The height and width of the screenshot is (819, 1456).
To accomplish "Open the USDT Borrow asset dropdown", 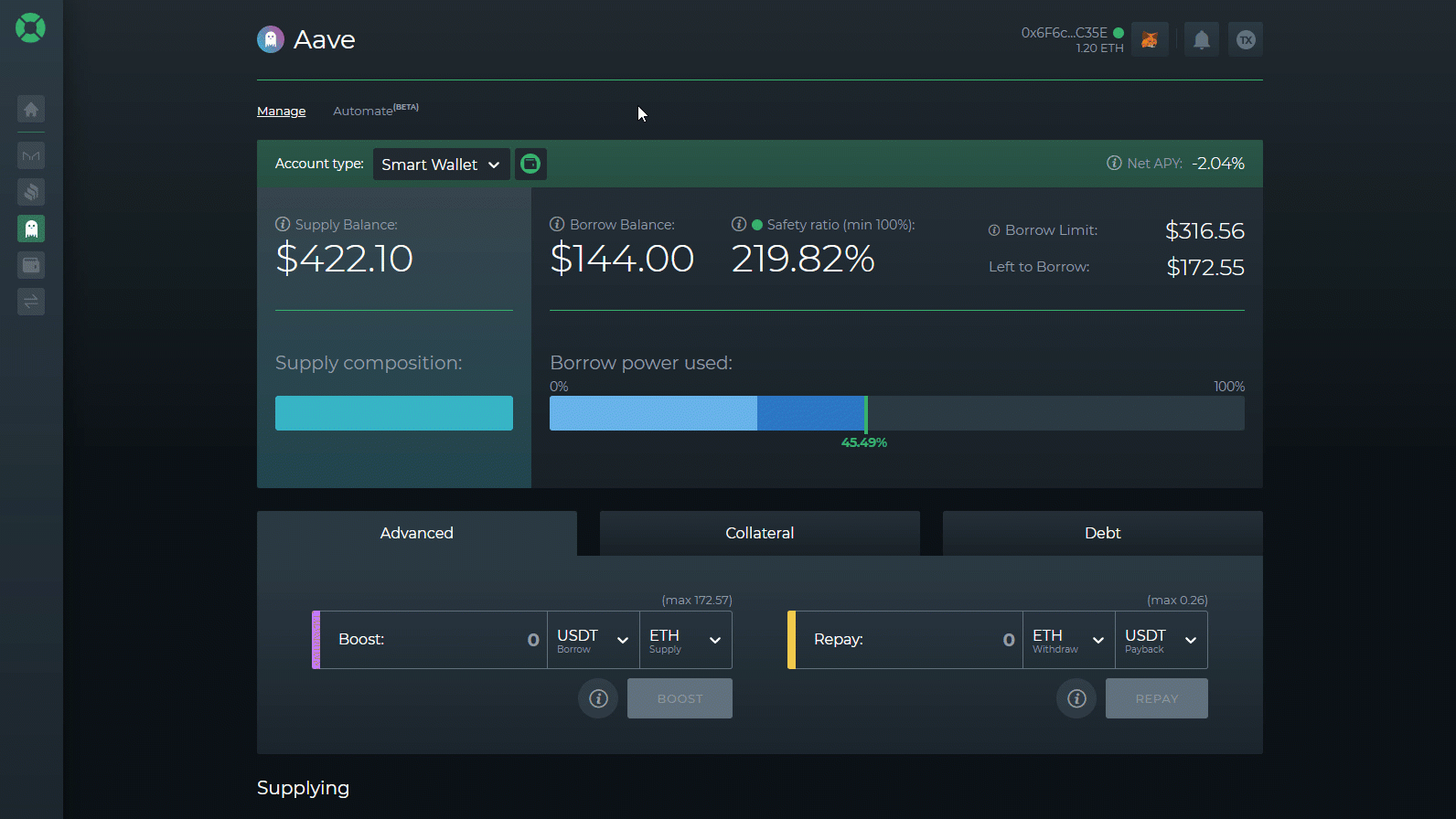I will [x=593, y=640].
